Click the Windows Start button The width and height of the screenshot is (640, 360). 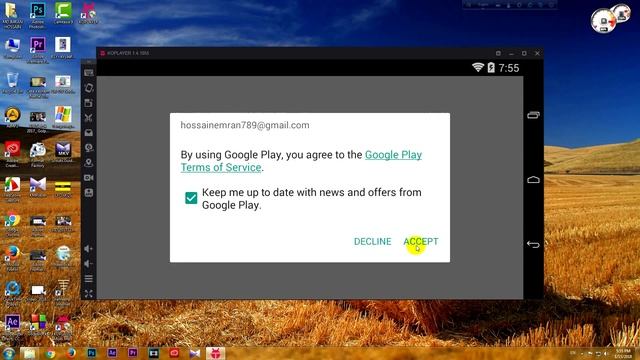click(8, 353)
